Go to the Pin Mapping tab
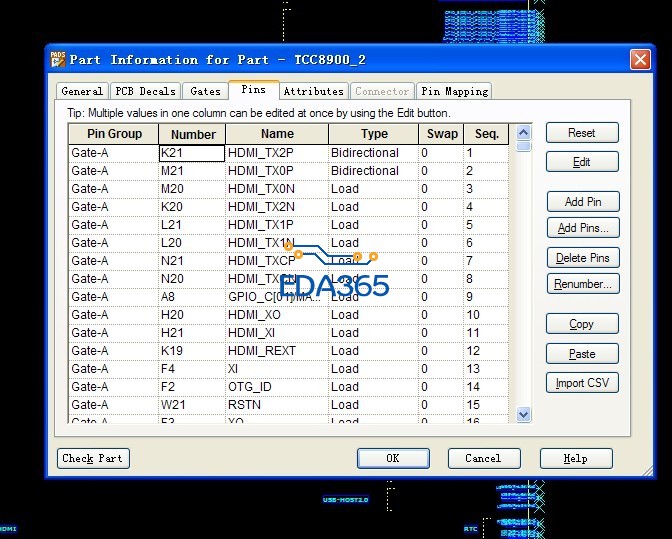This screenshot has width=672, height=539. 454,91
